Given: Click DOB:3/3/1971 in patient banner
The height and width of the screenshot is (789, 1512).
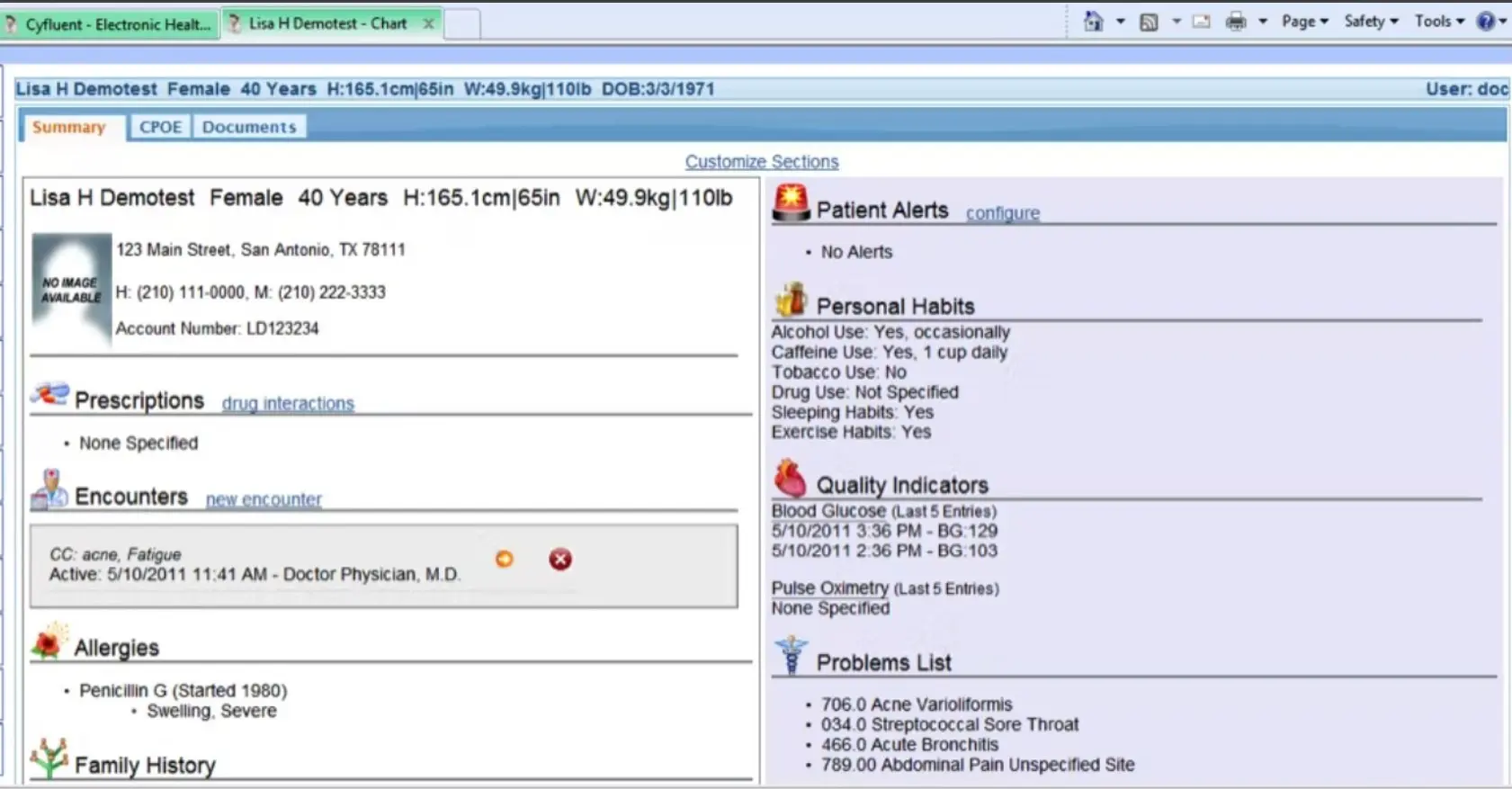Looking at the screenshot, I should click(x=658, y=89).
